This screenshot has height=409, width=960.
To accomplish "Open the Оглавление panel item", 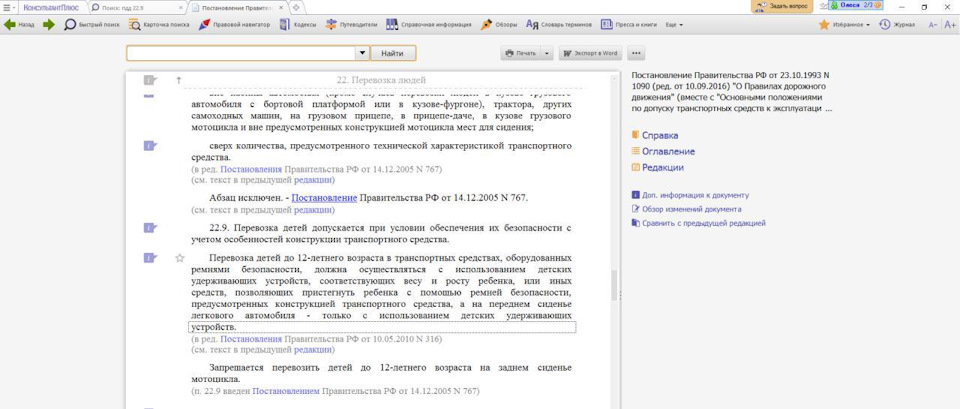I will [x=668, y=151].
